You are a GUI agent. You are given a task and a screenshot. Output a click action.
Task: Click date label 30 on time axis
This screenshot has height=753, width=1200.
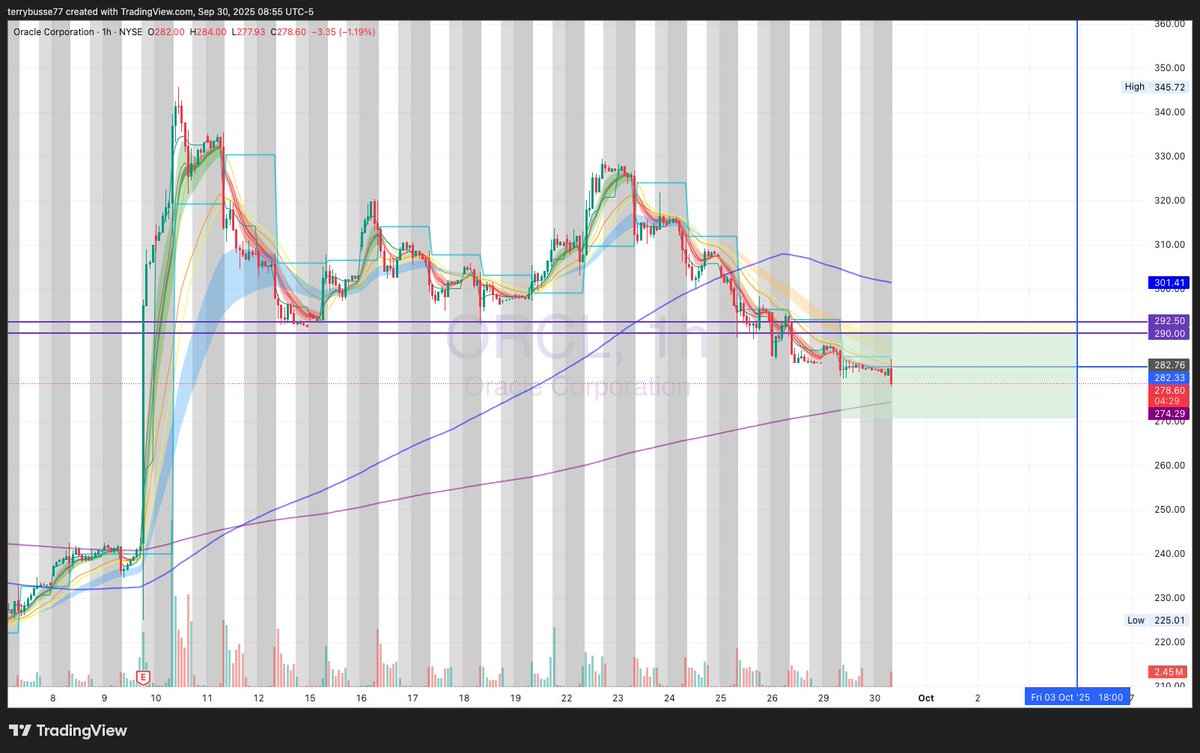coord(875,697)
